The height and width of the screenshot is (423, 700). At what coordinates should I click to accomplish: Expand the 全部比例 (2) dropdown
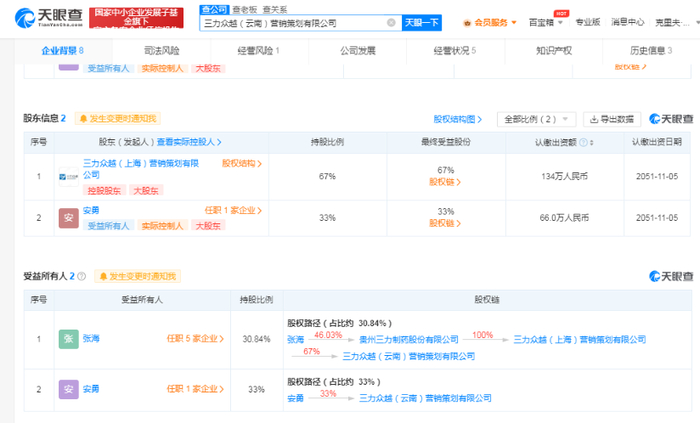click(536, 119)
